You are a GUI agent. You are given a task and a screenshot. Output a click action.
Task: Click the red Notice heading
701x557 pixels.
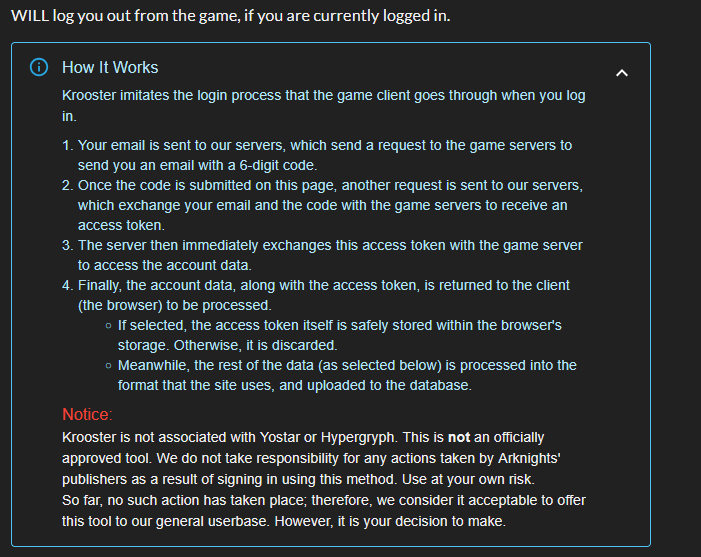pyautogui.click(x=87, y=414)
